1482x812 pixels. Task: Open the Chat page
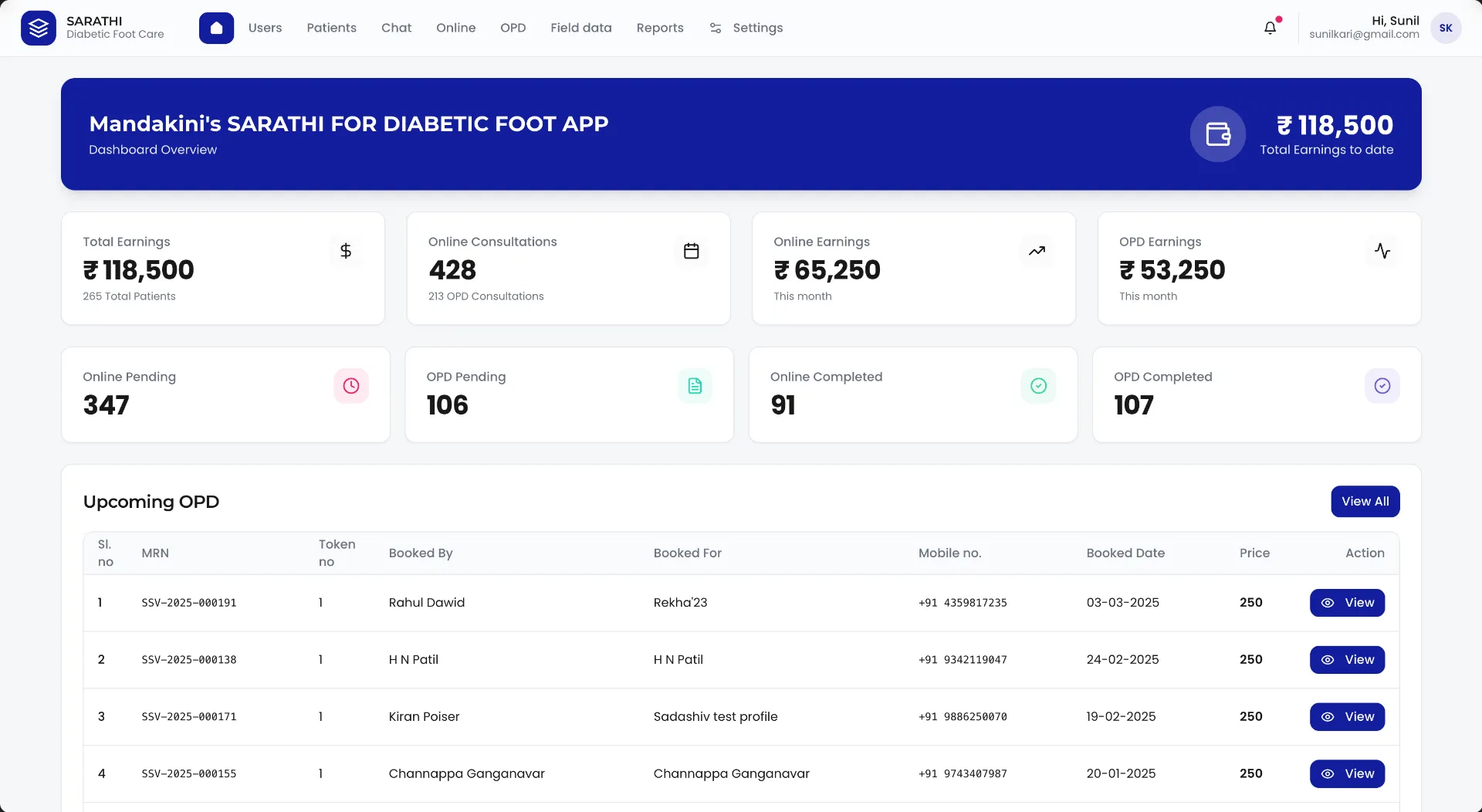tap(396, 28)
